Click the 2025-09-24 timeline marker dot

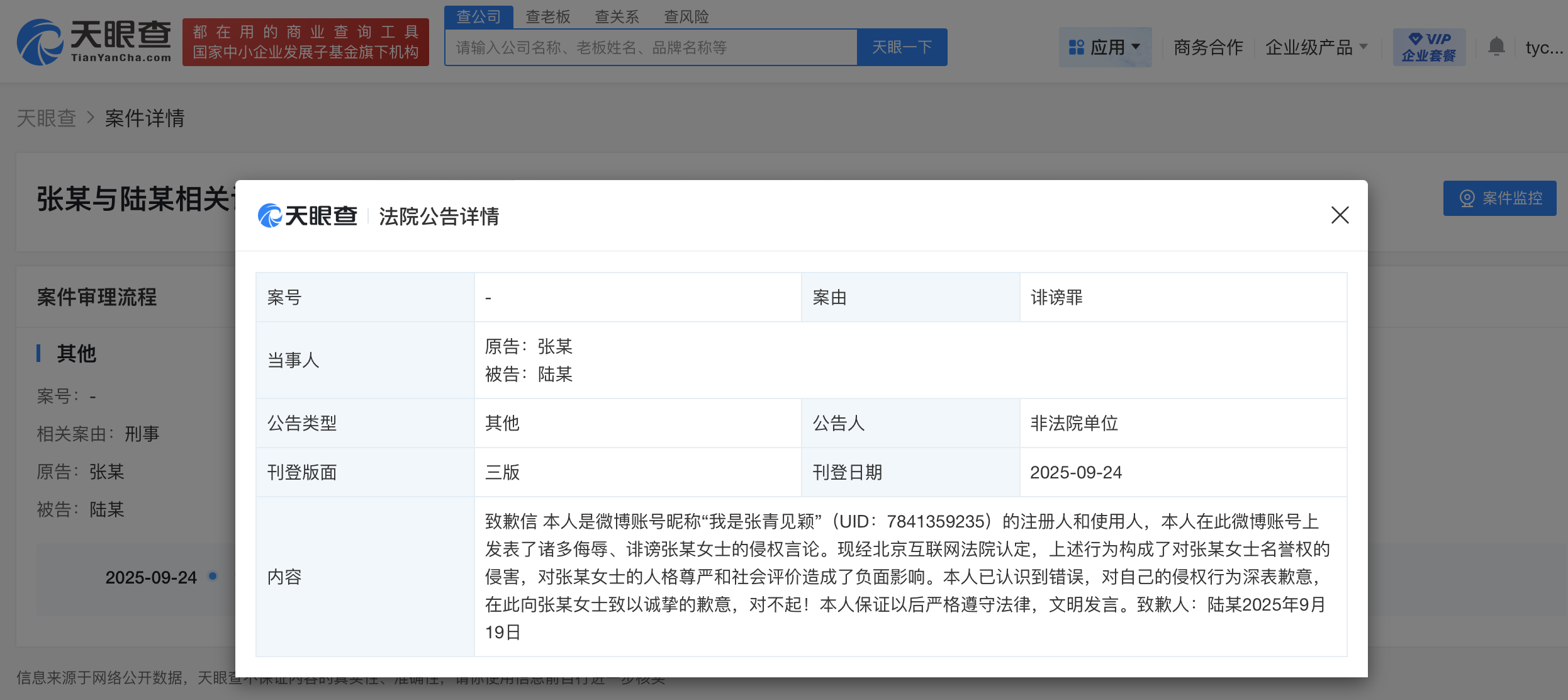tap(213, 576)
